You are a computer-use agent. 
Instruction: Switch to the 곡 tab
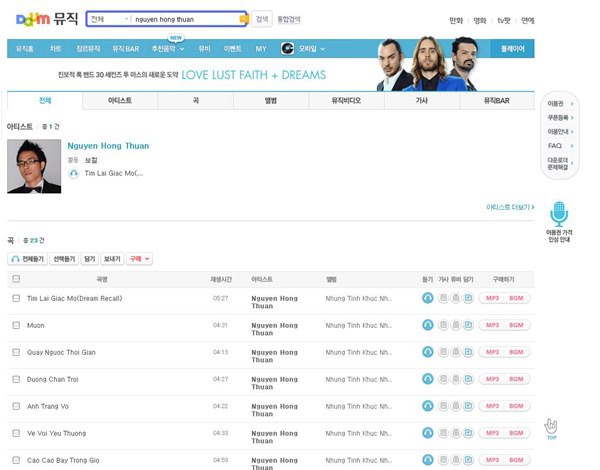196,101
